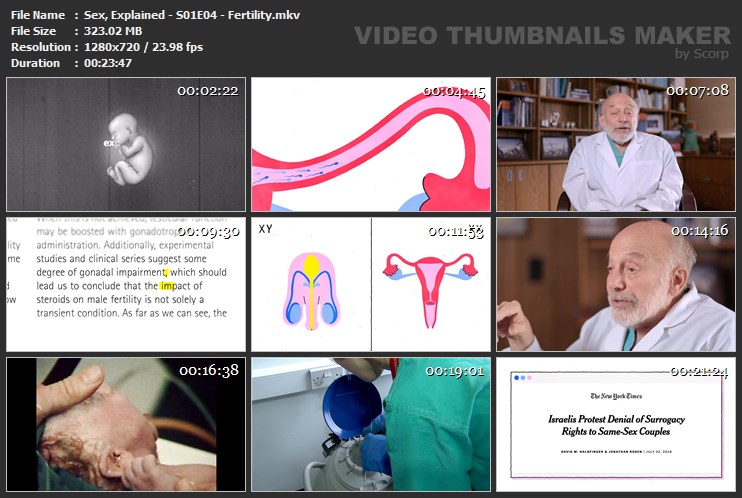The width and height of the screenshot is (742, 498).
Task: Click the file size value '323.02 MB'
Action: [x=113, y=31]
